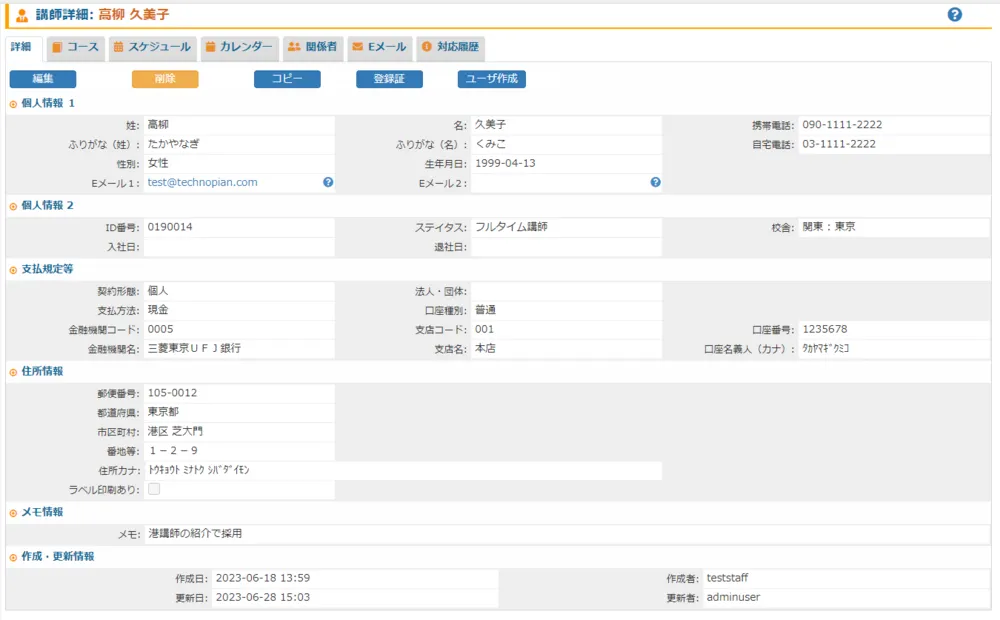Screen dimensions: 1000x620
Task: Collapse the メモ情報 section
Action: point(13,513)
